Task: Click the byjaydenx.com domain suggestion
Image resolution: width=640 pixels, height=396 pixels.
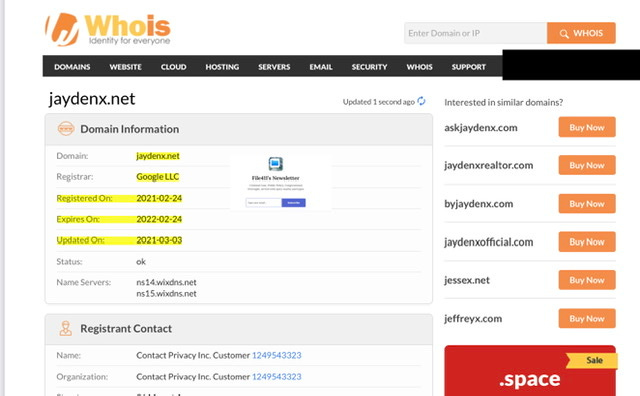Action: (x=479, y=204)
